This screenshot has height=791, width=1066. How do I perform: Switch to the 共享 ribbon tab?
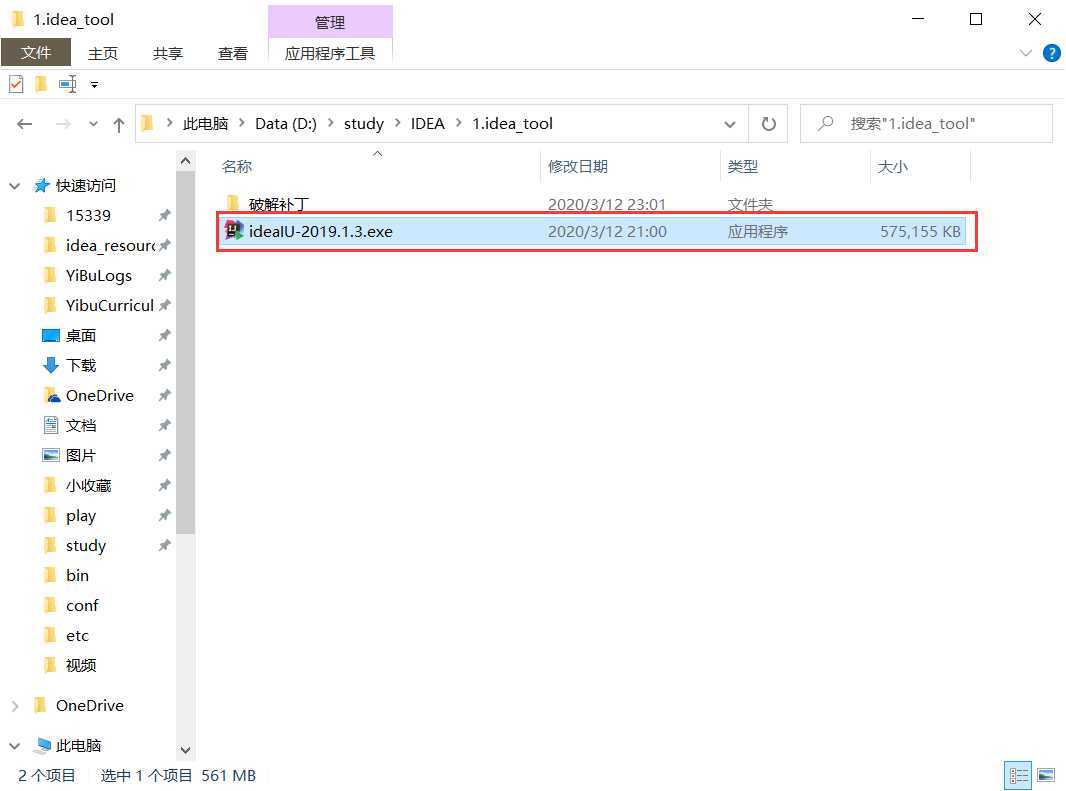(x=167, y=53)
